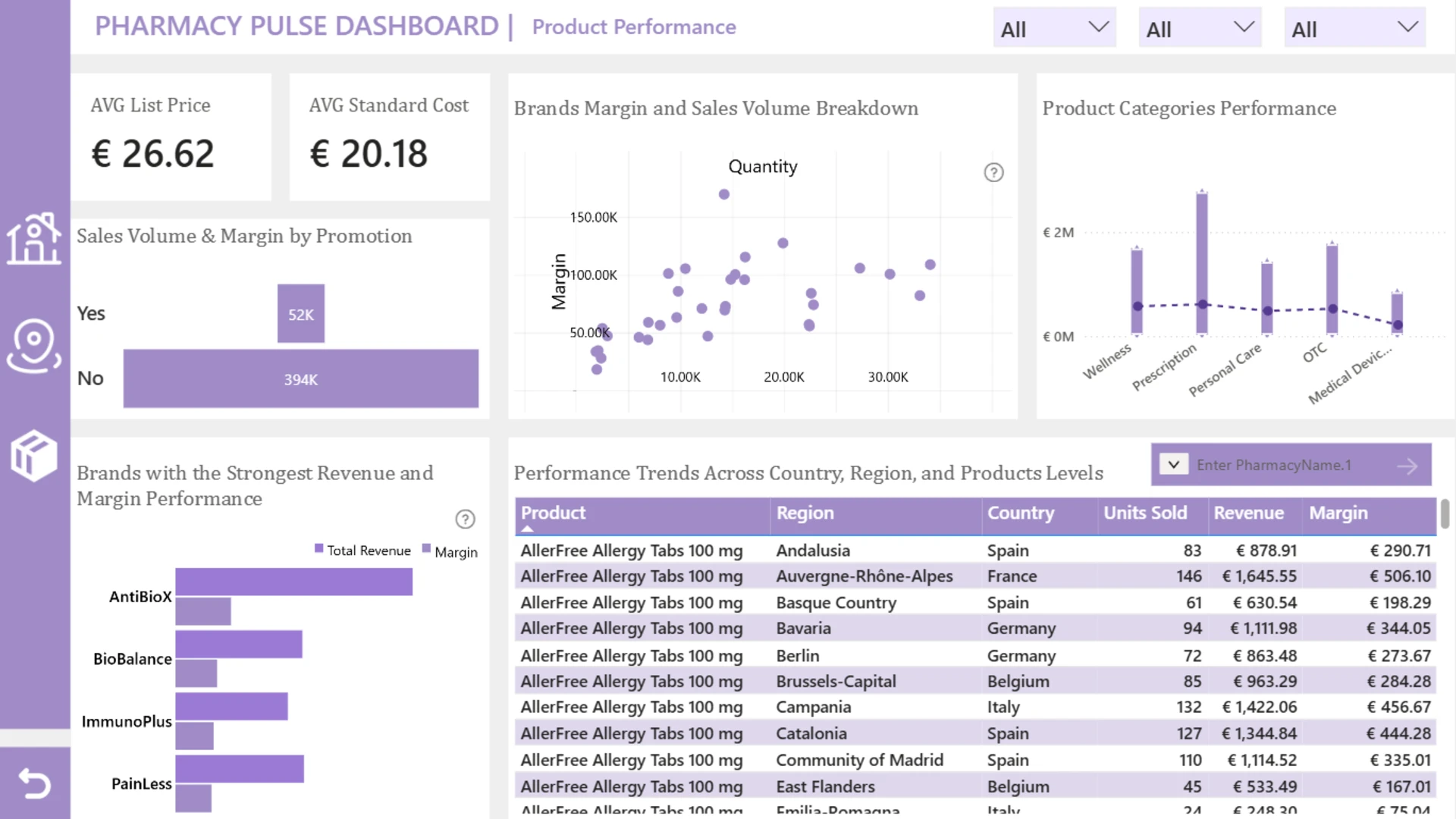Click the back arrow icon
Viewport: 1456px width, 819px height.
(x=34, y=783)
